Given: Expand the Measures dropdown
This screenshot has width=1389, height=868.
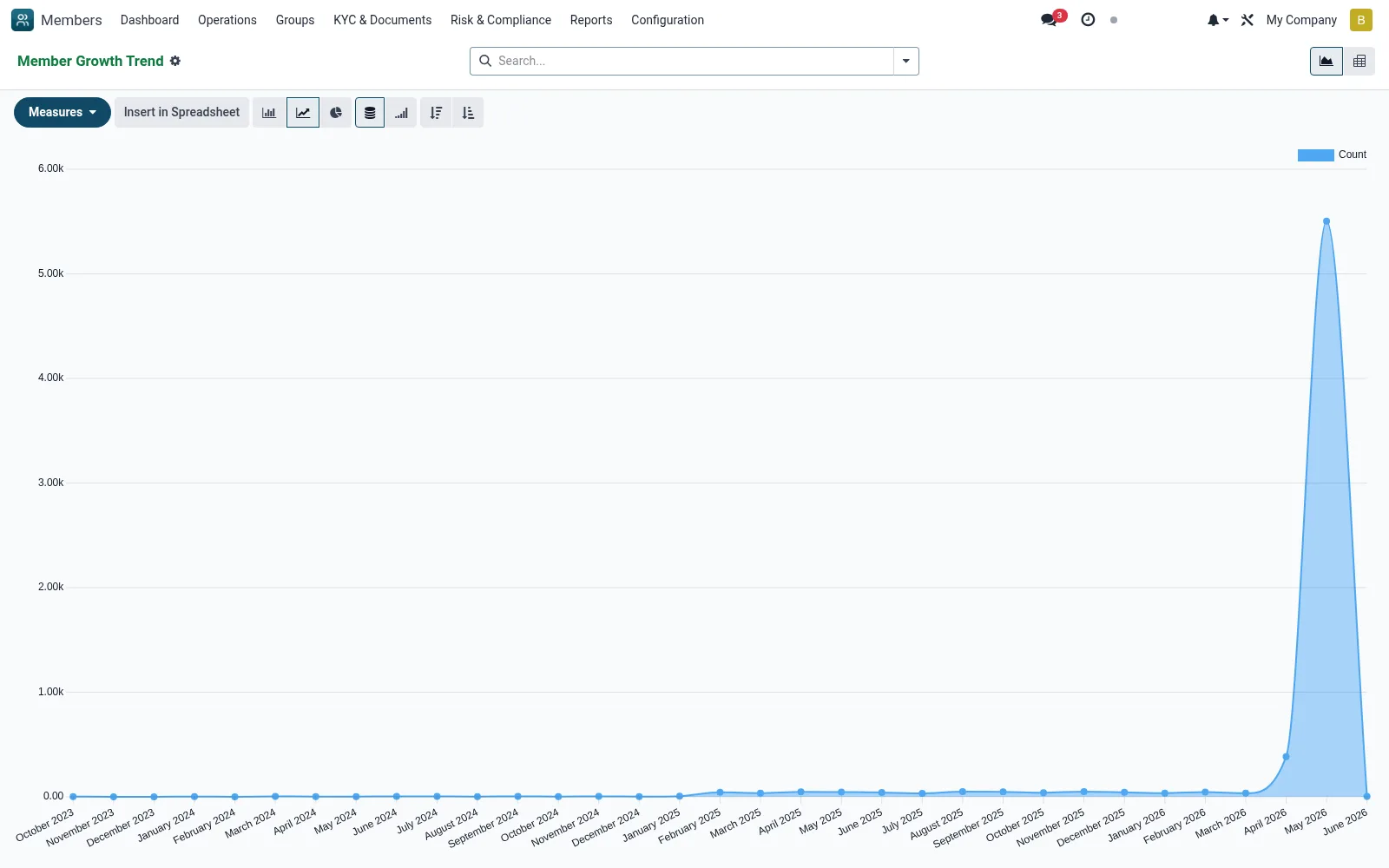Looking at the screenshot, I should click(63, 113).
